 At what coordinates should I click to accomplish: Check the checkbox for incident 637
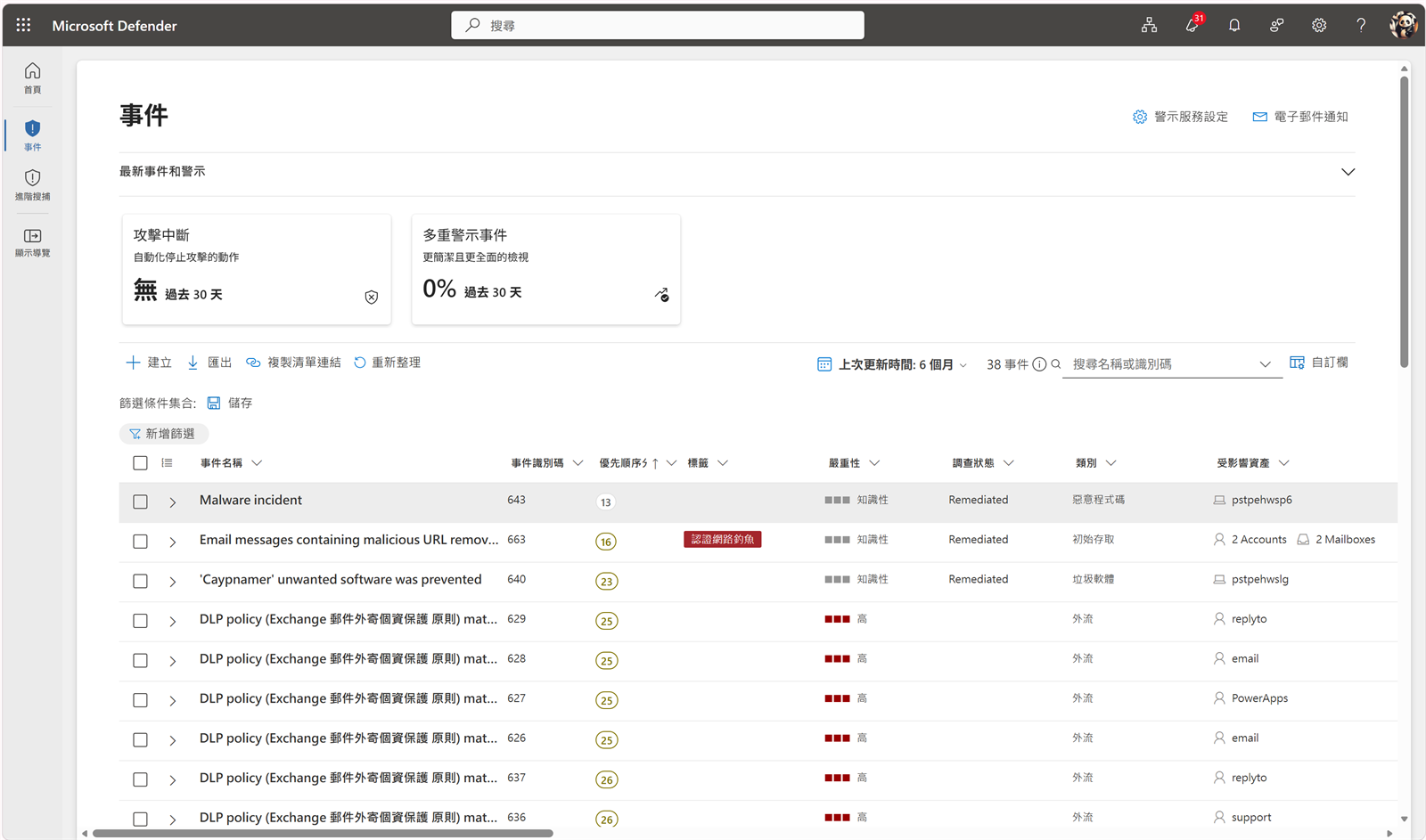(140, 779)
